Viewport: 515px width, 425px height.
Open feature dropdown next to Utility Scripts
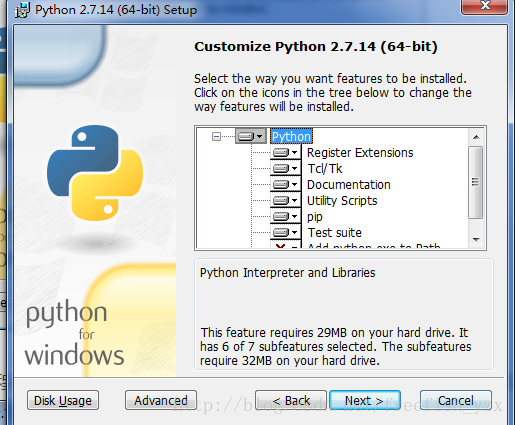pos(285,201)
